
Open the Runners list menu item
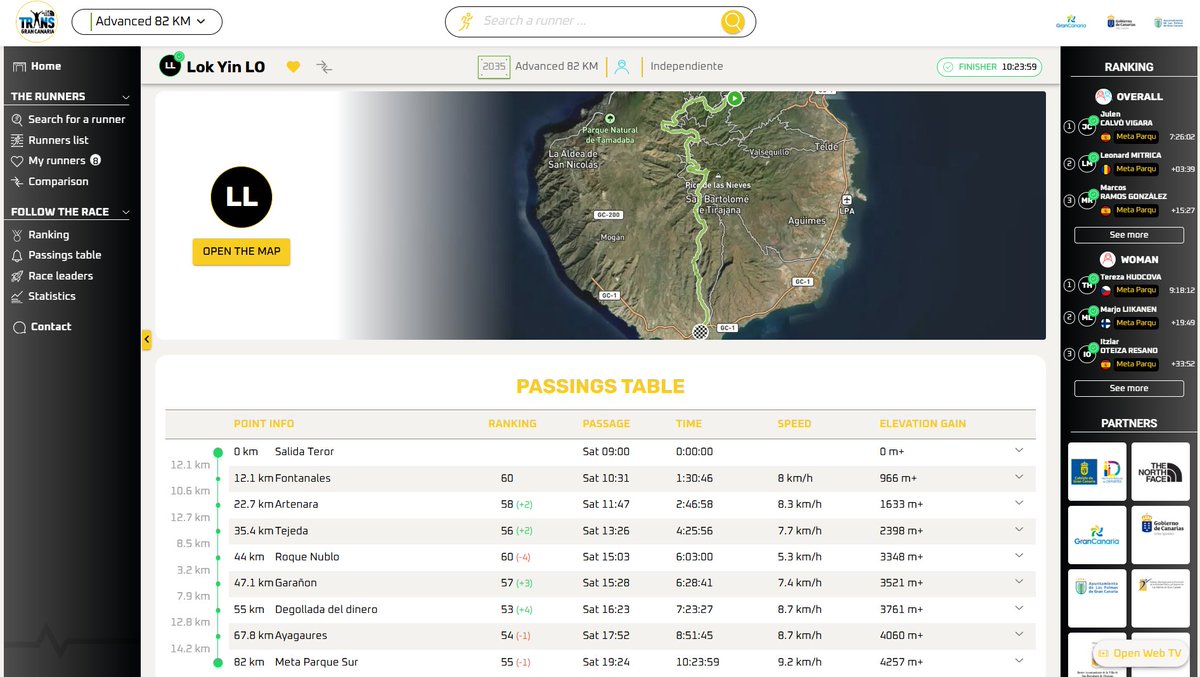[x=18, y=139]
